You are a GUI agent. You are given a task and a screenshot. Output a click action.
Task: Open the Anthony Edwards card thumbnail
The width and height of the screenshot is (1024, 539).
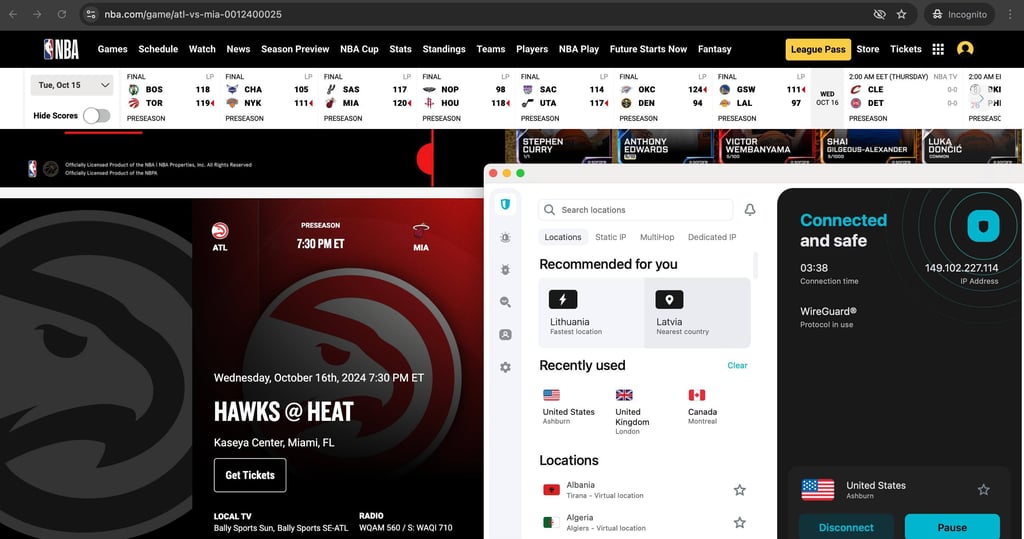coord(665,146)
